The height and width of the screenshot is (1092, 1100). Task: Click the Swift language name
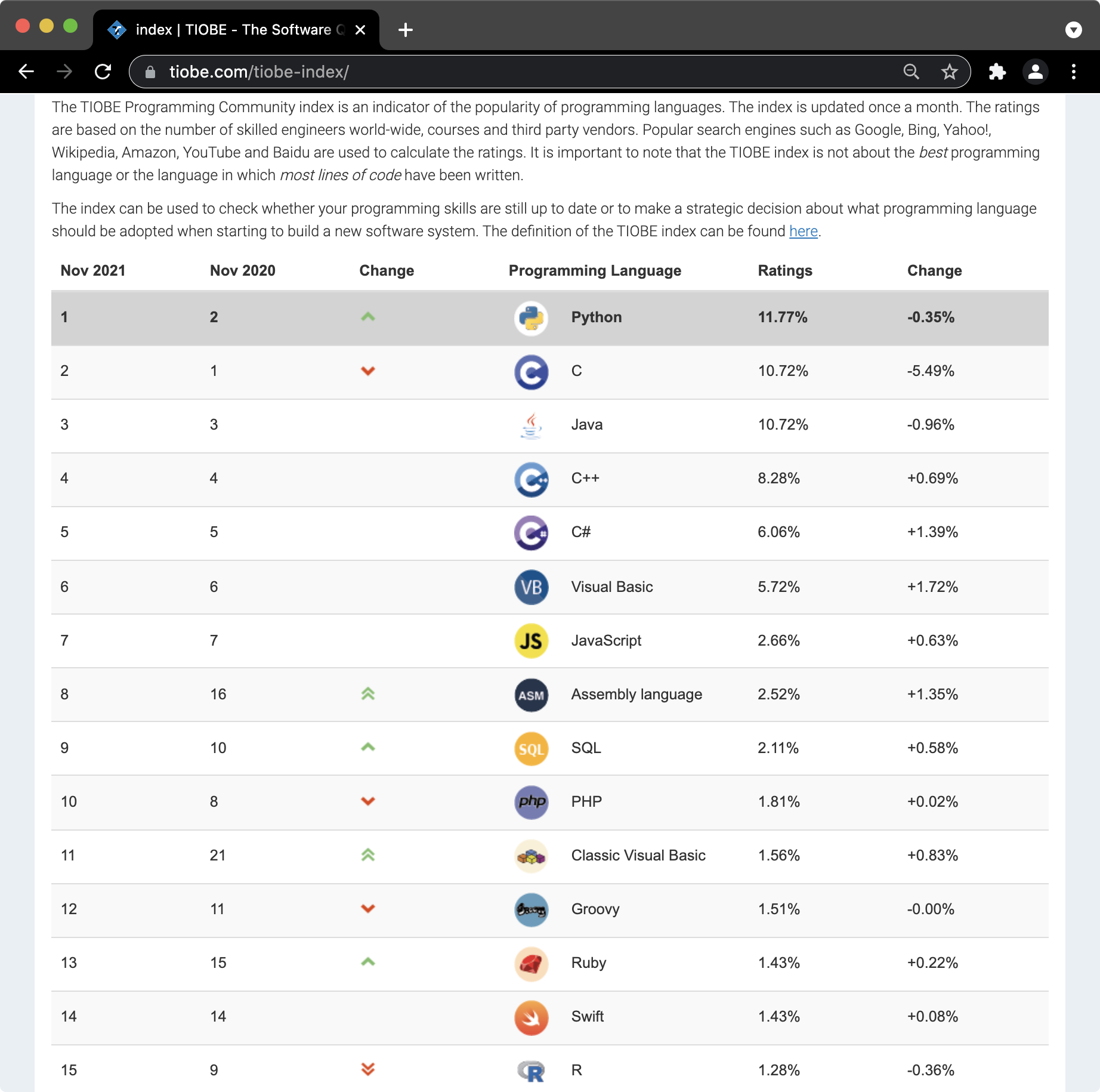point(588,1017)
